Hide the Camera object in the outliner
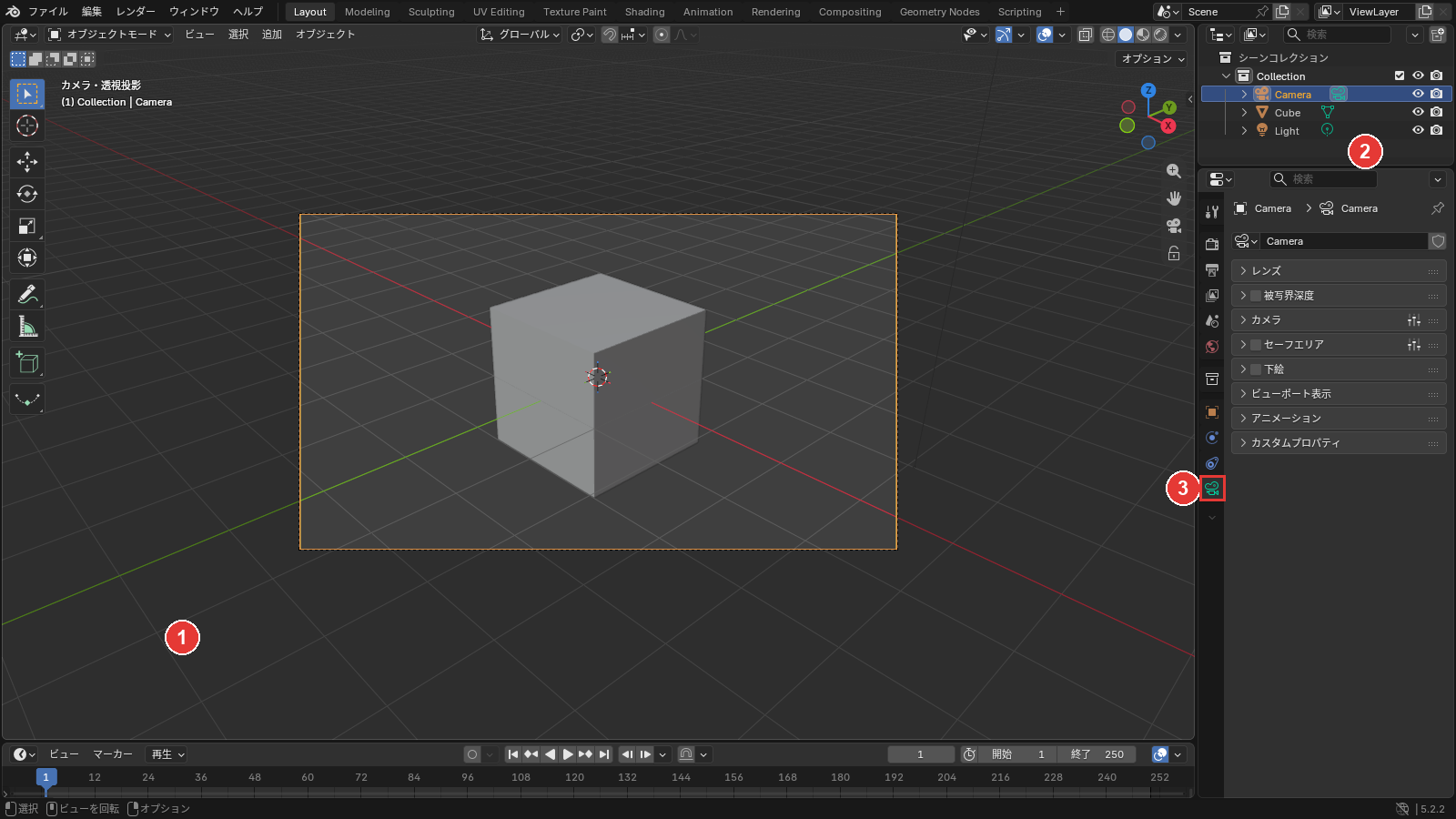 point(1418,94)
